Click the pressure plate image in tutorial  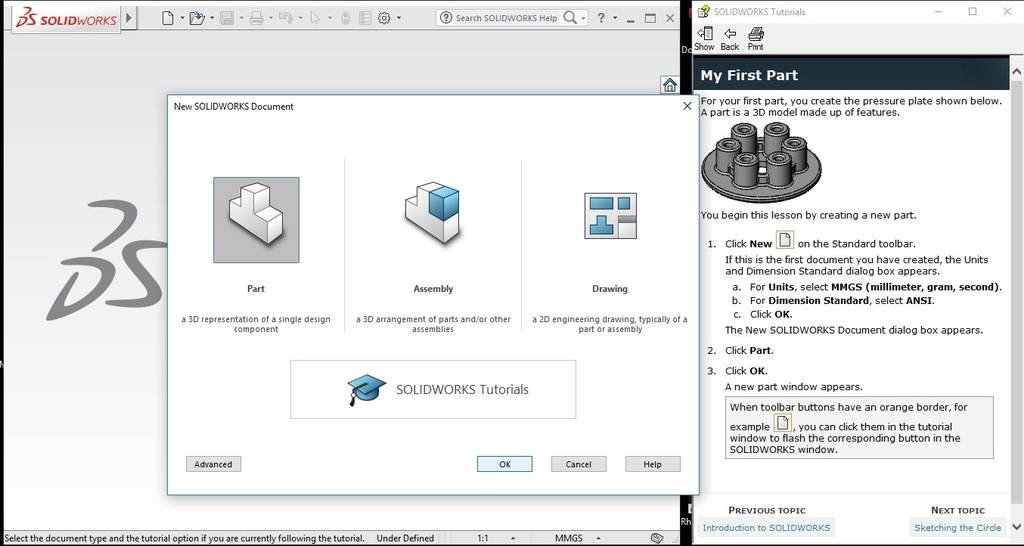point(761,162)
